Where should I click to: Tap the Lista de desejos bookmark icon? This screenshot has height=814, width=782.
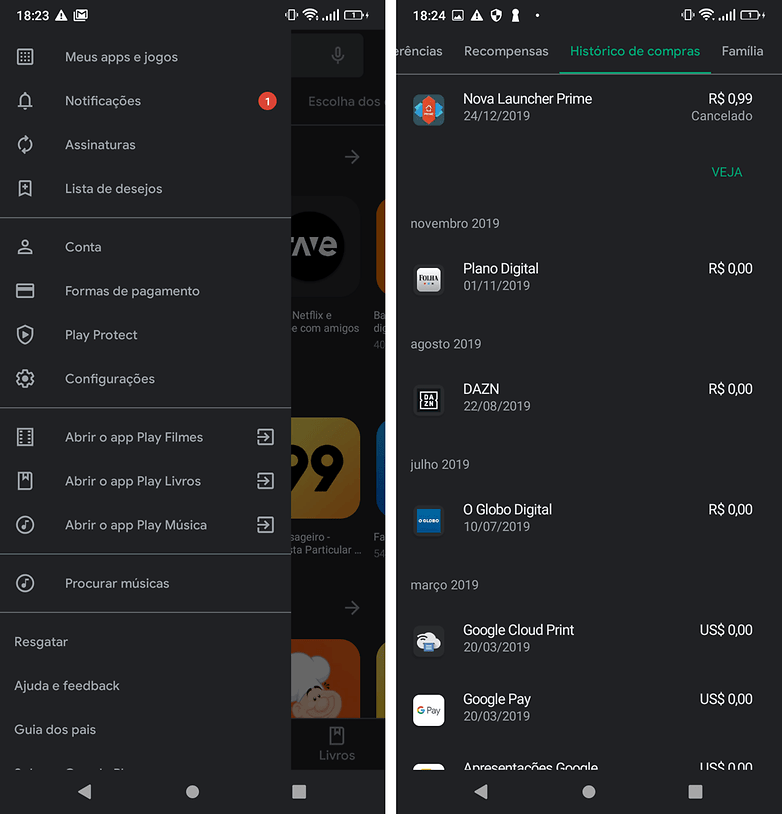[x=25, y=188]
